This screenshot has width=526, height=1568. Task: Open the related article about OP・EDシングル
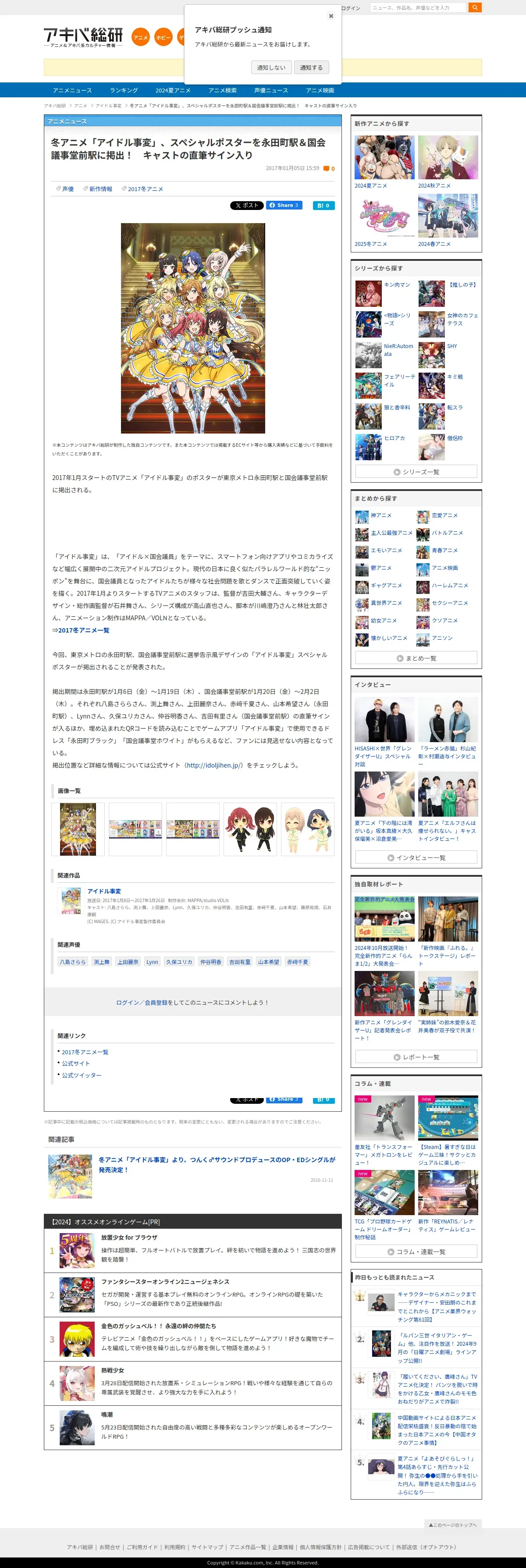(x=217, y=1164)
